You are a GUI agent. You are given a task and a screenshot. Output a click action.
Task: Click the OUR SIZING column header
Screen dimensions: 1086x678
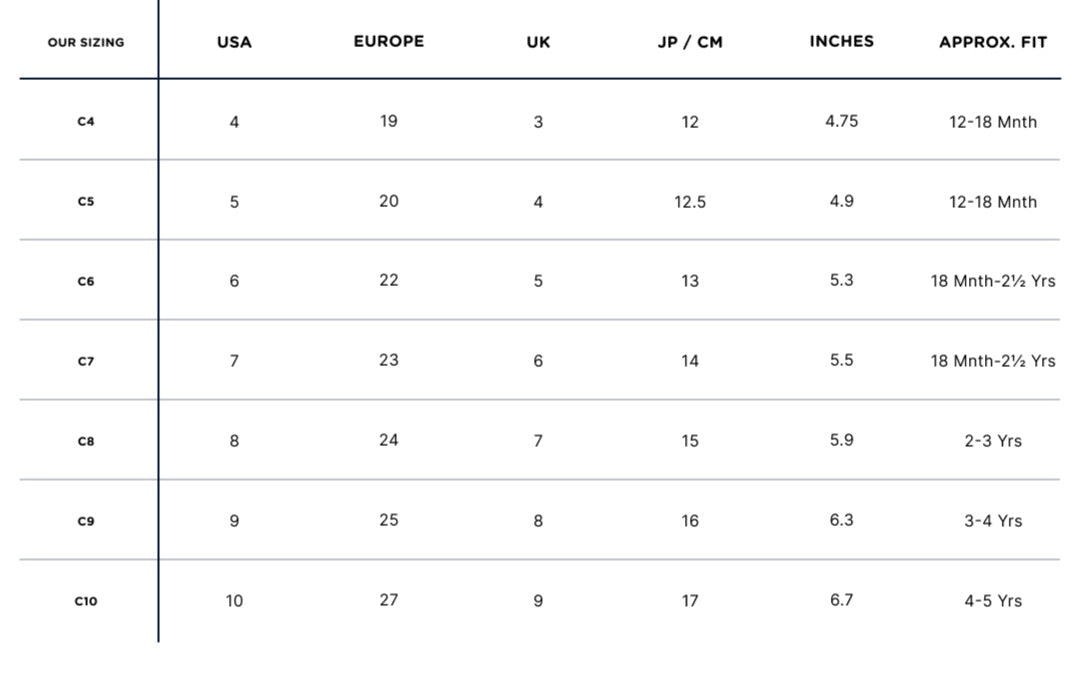coord(86,42)
